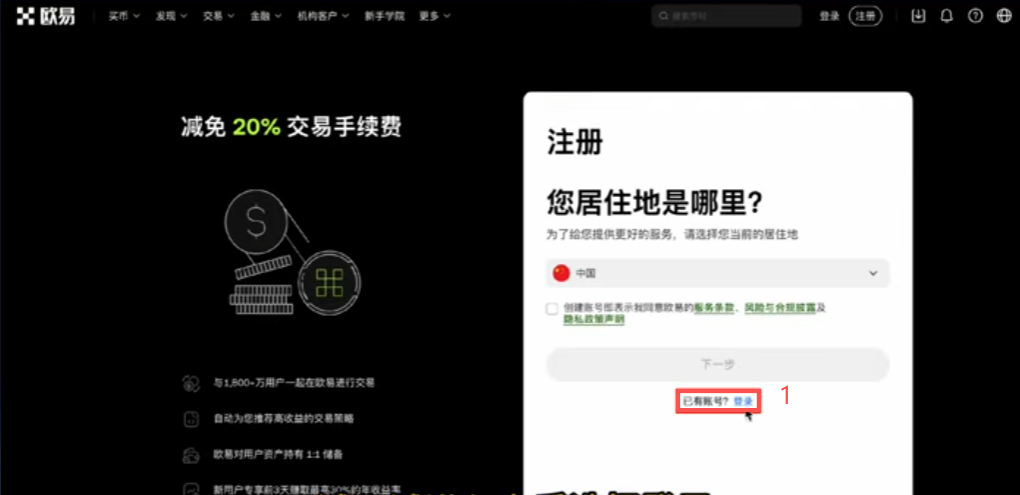Open the help question mark icon
Screen dimensions: 1020x495
[975, 16]
